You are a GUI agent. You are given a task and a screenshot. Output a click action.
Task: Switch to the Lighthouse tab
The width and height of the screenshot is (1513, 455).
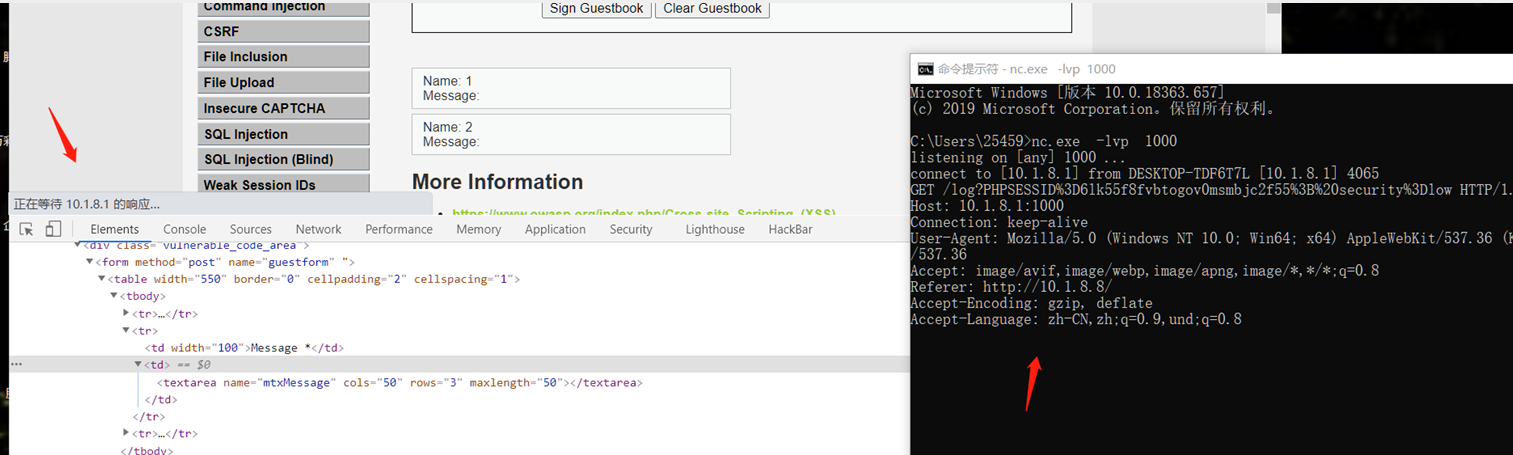(x=715, y=229)
